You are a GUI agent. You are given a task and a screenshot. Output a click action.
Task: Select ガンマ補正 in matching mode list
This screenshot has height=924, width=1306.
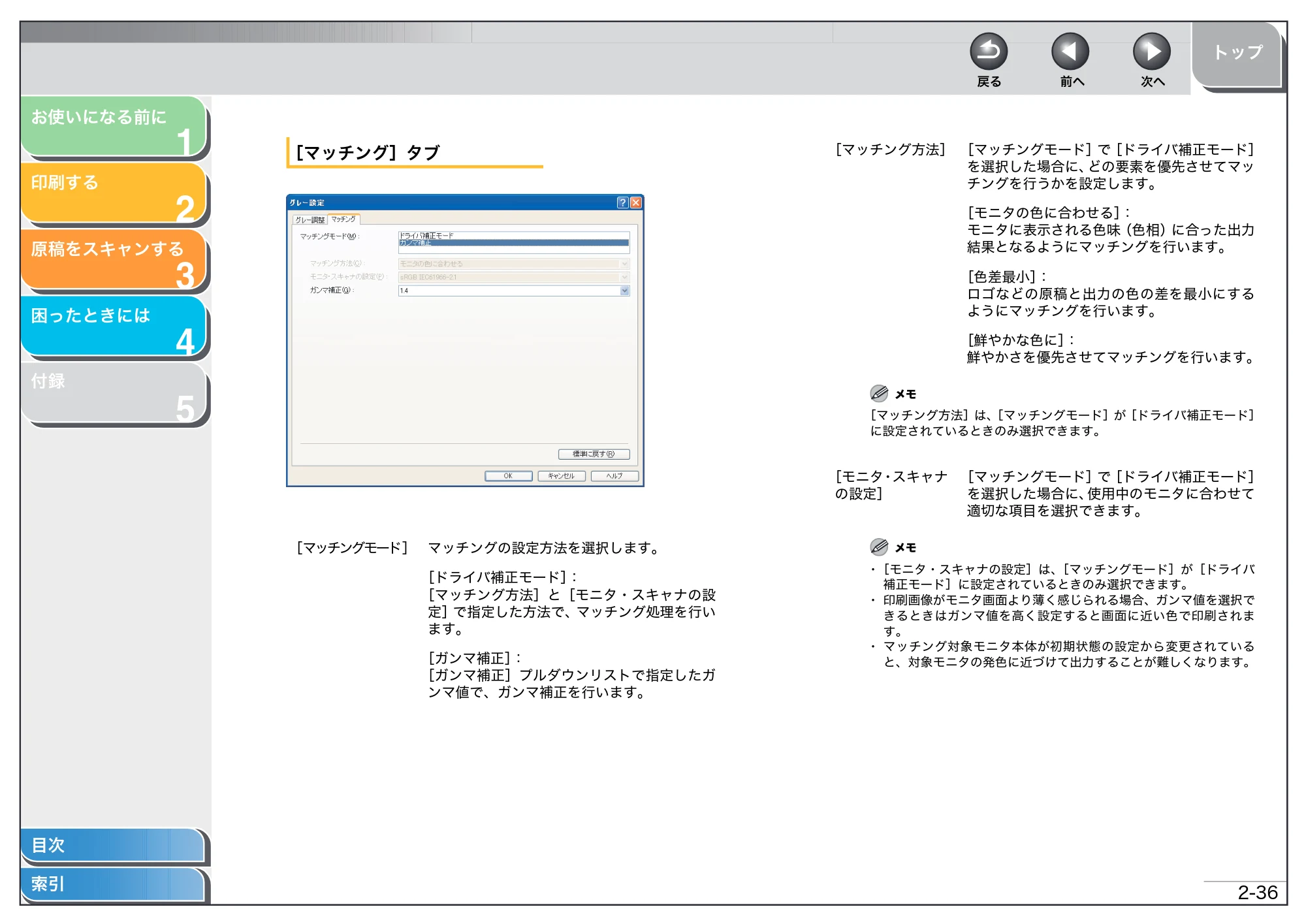[514, 242]
